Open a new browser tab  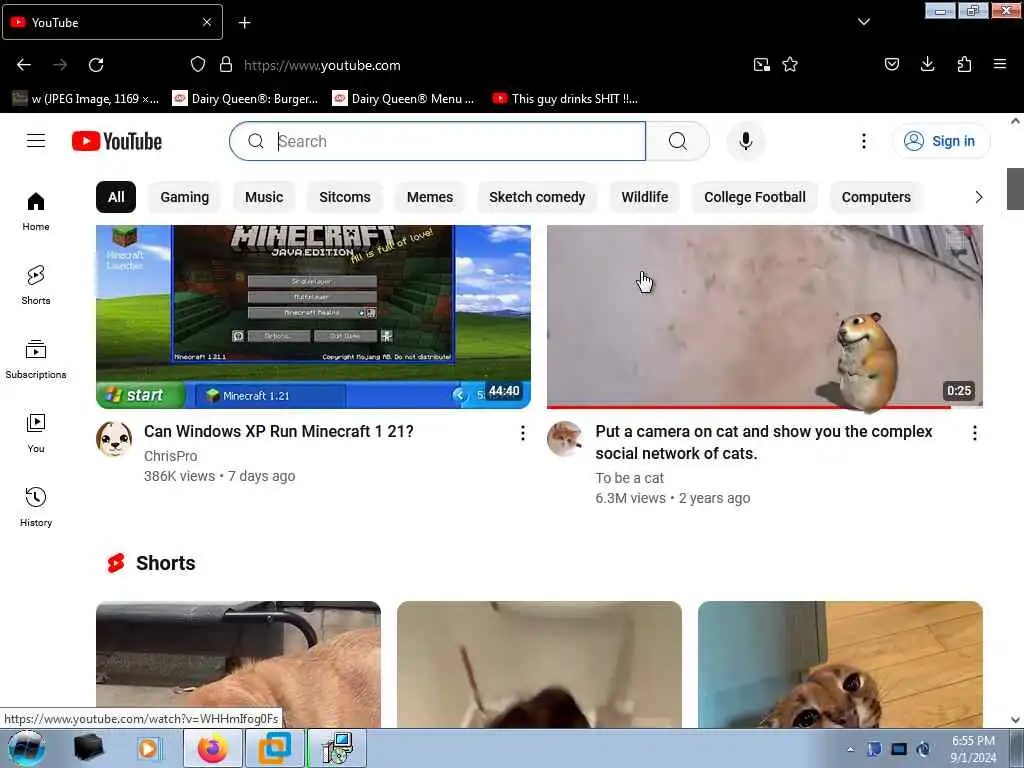coord(244,23)
